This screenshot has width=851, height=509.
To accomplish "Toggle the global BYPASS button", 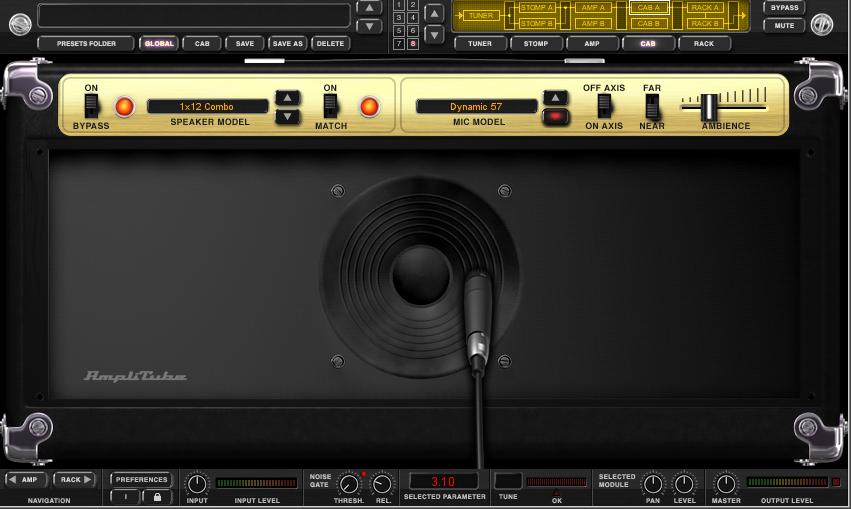I will [x=784, y=8].
